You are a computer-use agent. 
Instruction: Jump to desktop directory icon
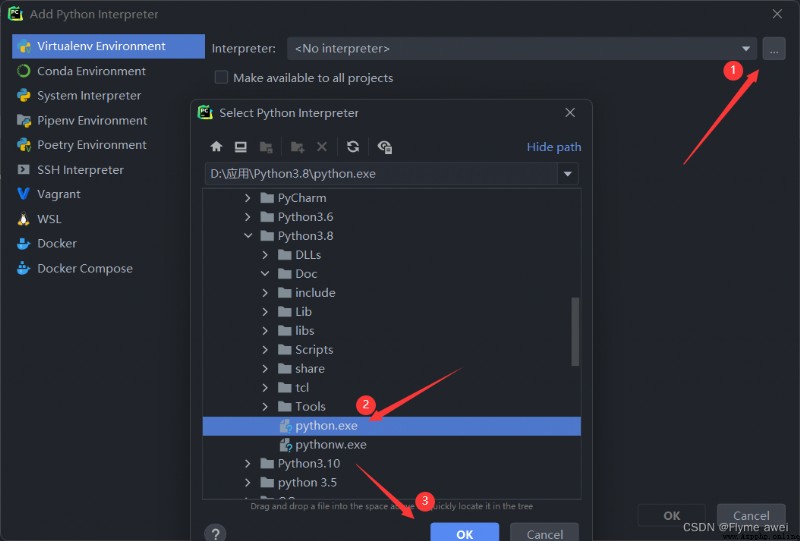tap(241, 147)
